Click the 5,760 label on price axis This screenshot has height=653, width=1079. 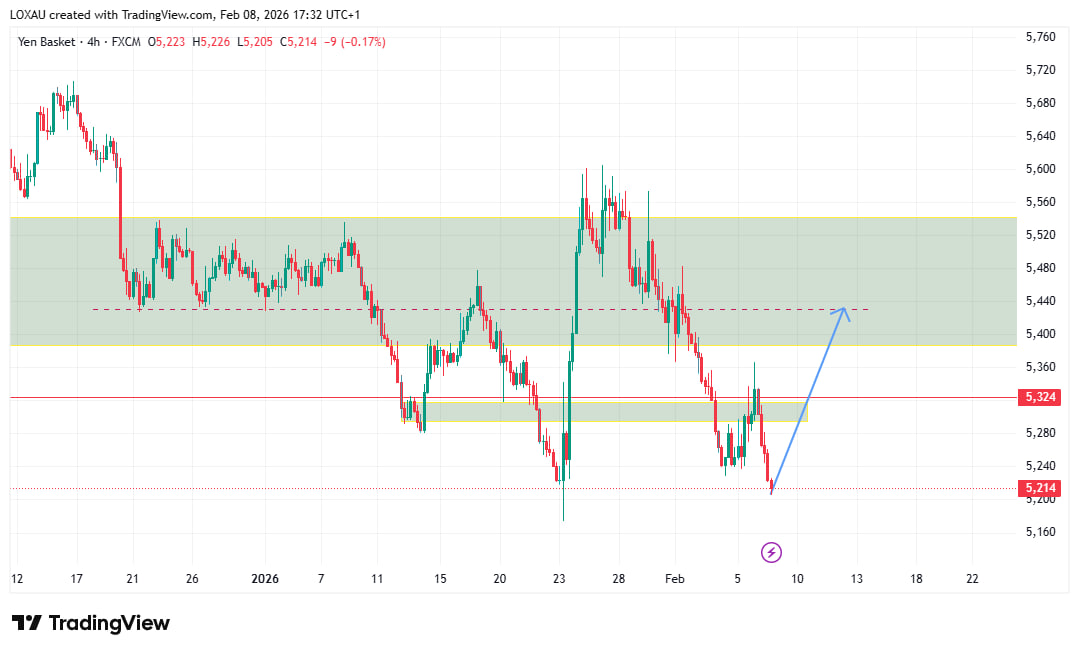pos(1041,37)
